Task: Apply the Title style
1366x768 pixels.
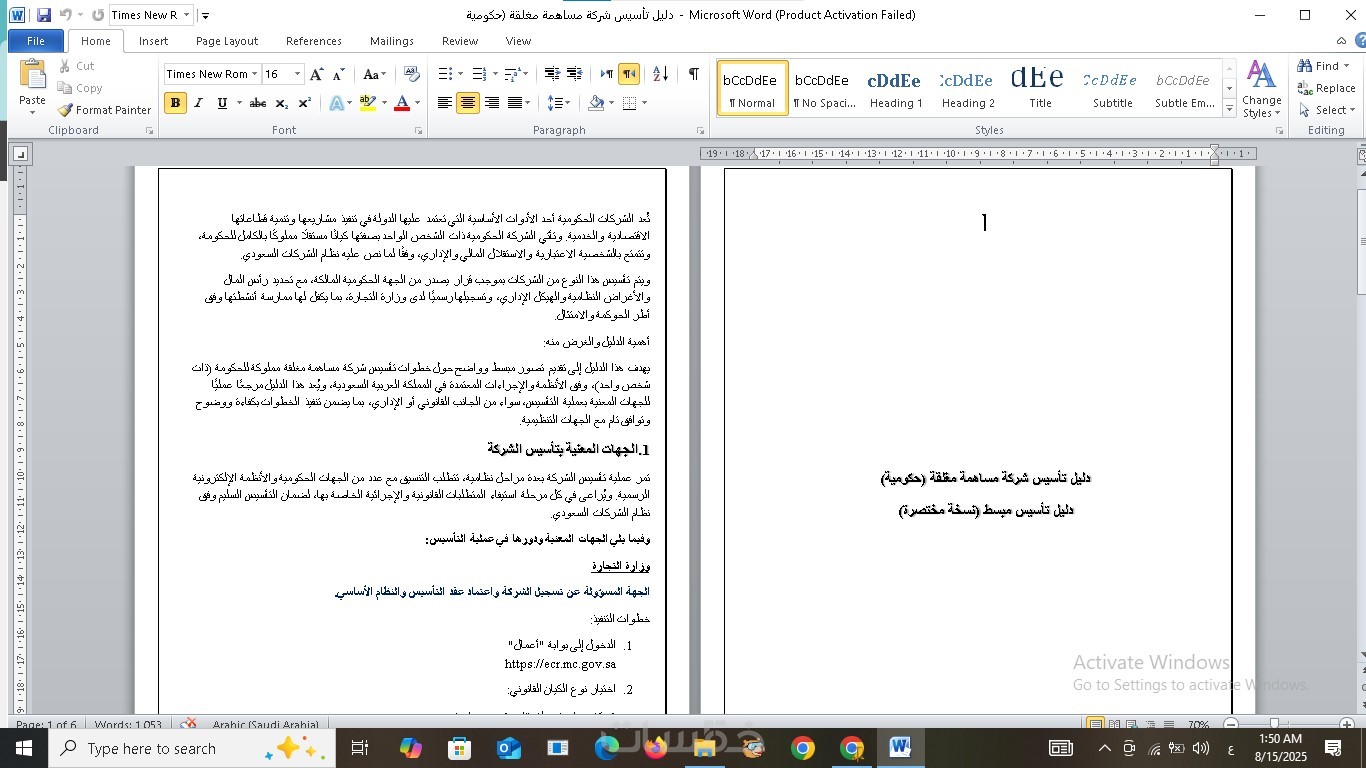Action: (1040, 88)
